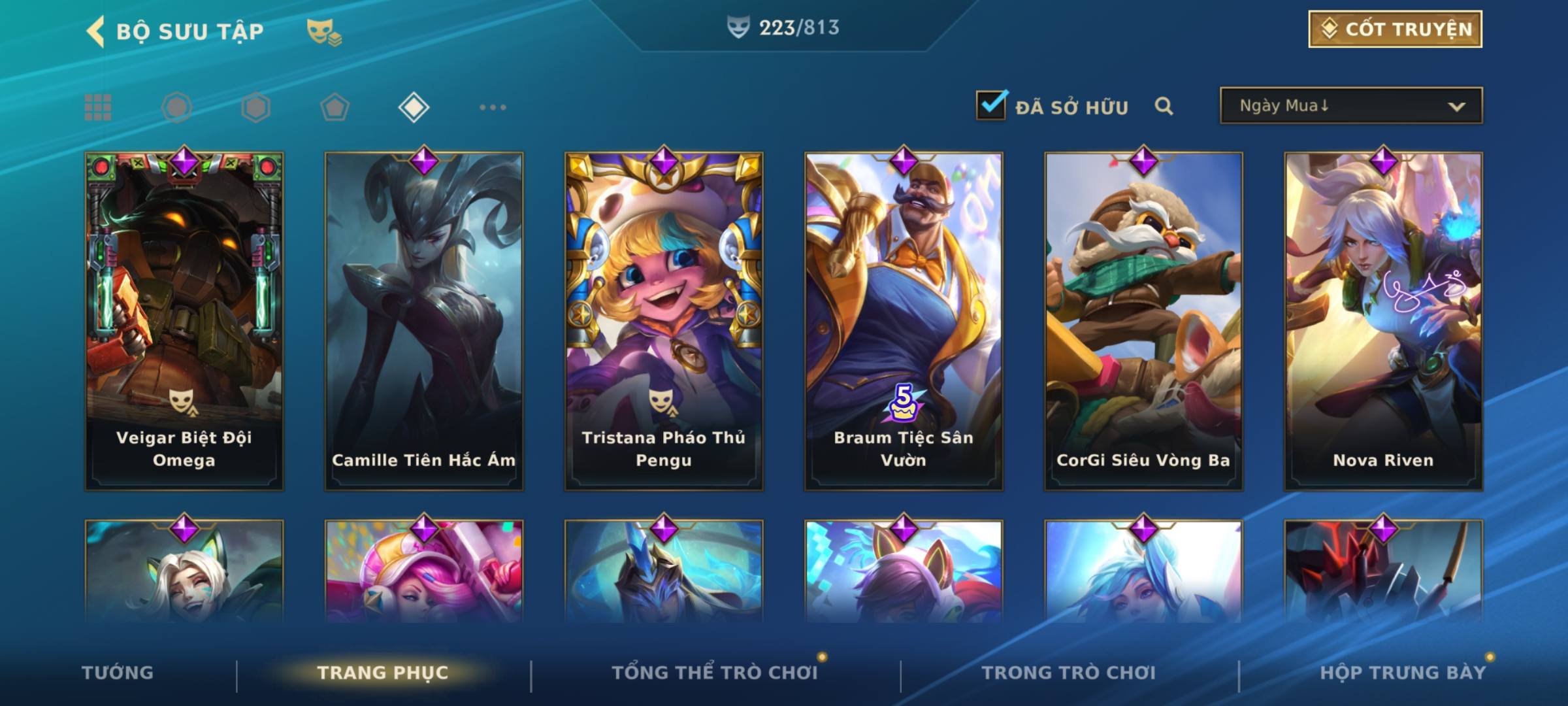Select the circular rarity filter icon

177,107
